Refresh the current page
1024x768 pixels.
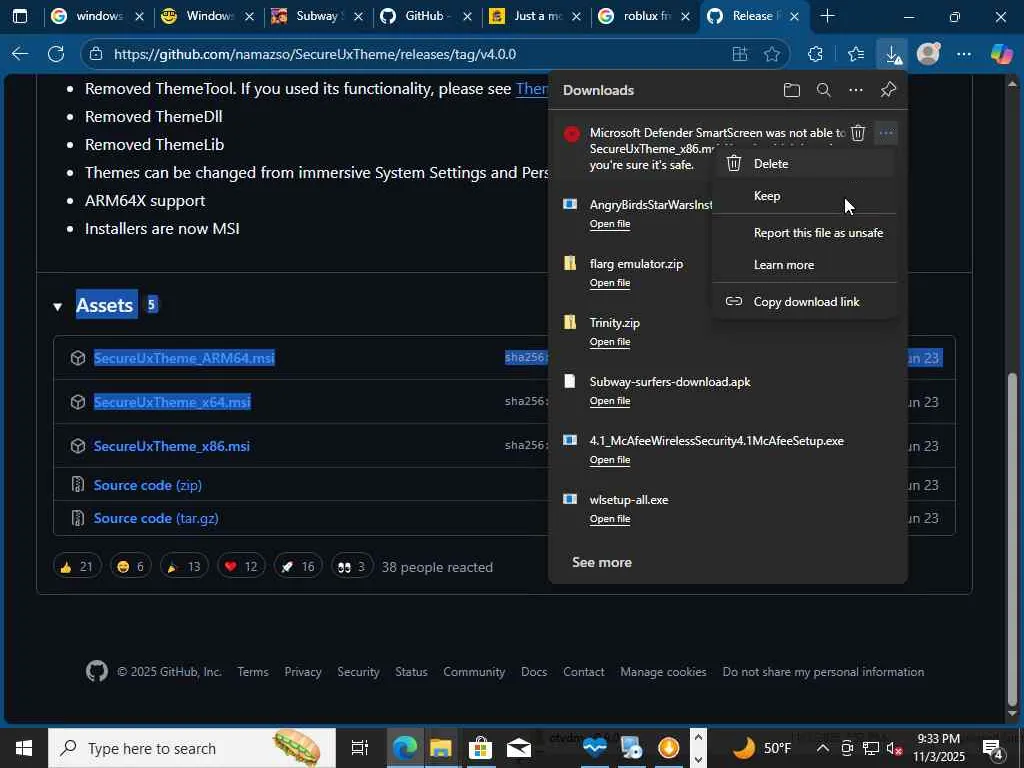56,54
